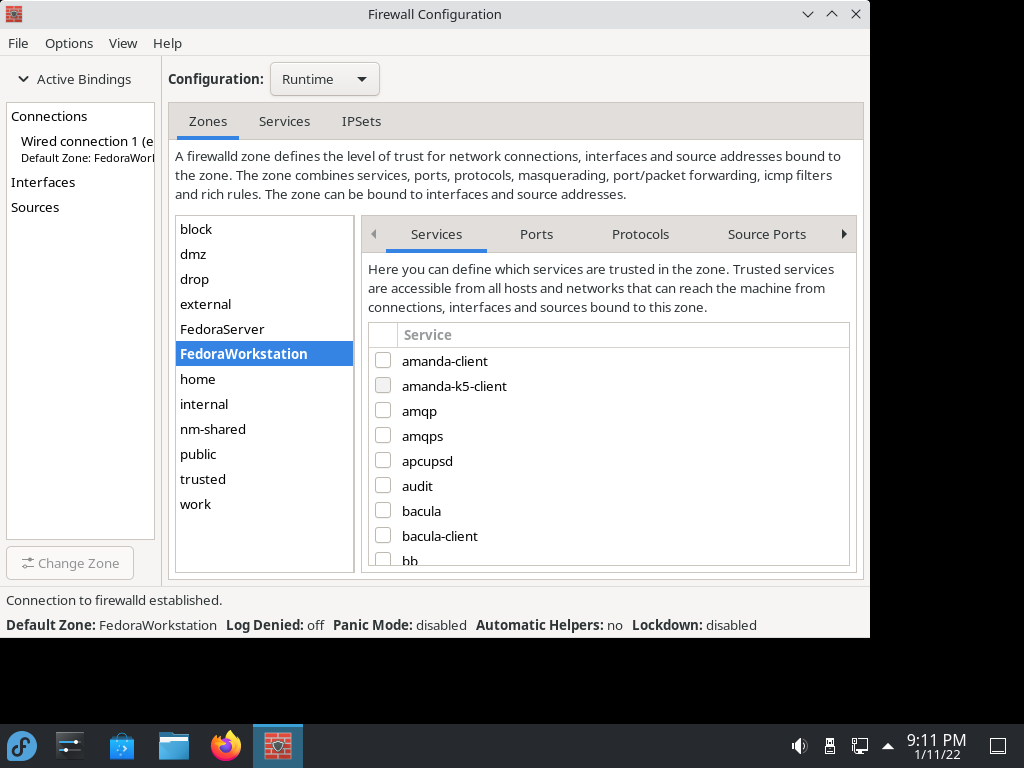1024x768 pixels.
Task: Select the Firewall Configuration taskbar entry
Action: point(278,746)
